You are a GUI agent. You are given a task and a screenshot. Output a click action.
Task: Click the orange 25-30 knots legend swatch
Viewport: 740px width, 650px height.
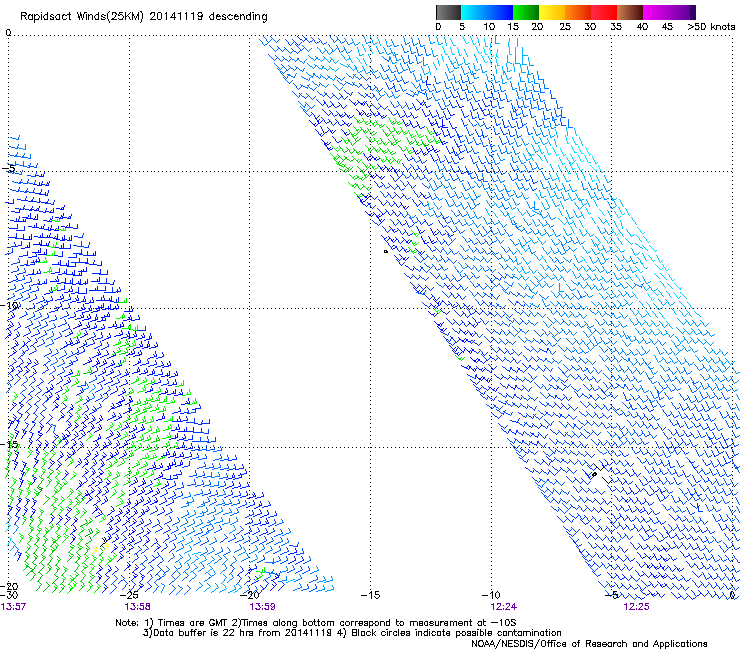click(x=578, y=12)
